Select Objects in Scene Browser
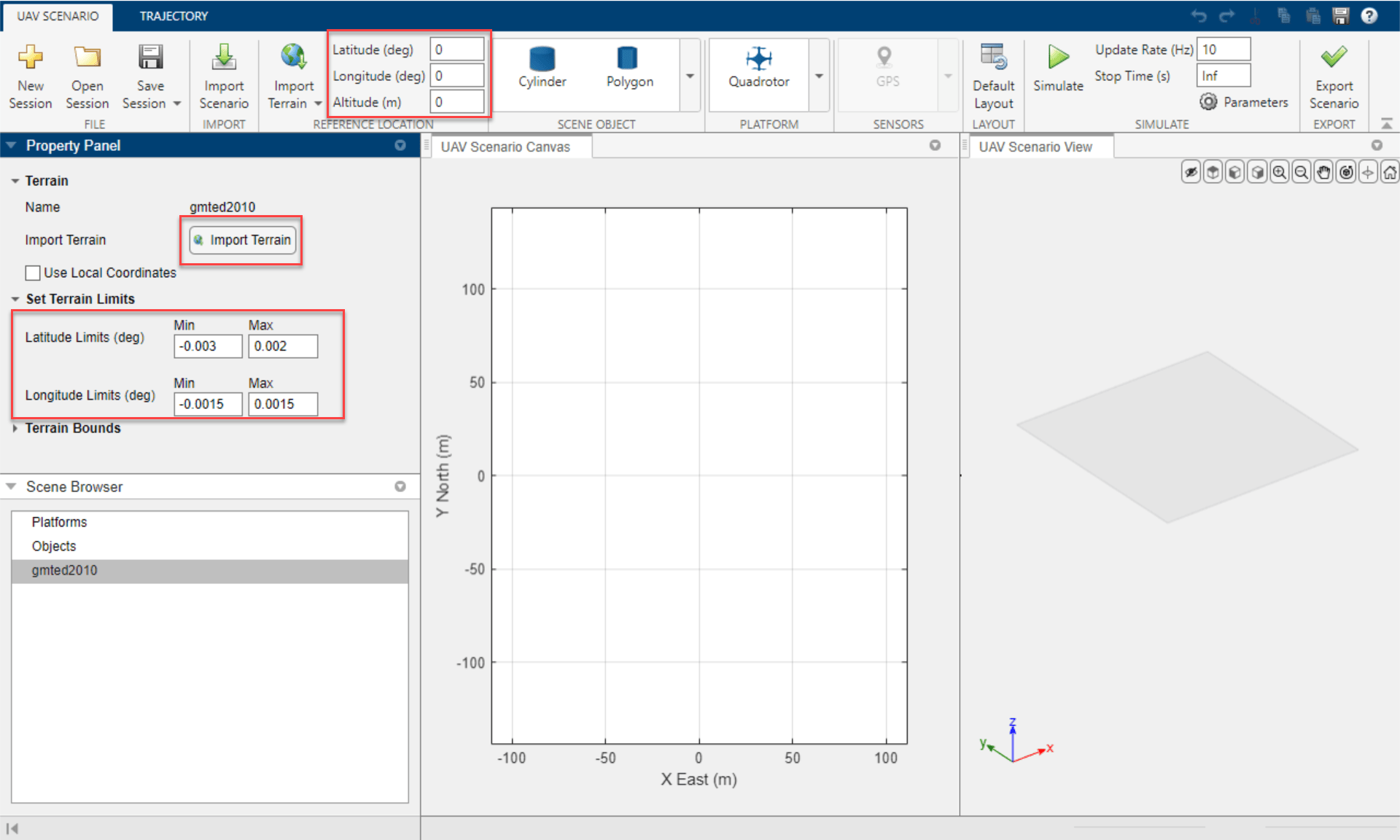 (210, 546)
